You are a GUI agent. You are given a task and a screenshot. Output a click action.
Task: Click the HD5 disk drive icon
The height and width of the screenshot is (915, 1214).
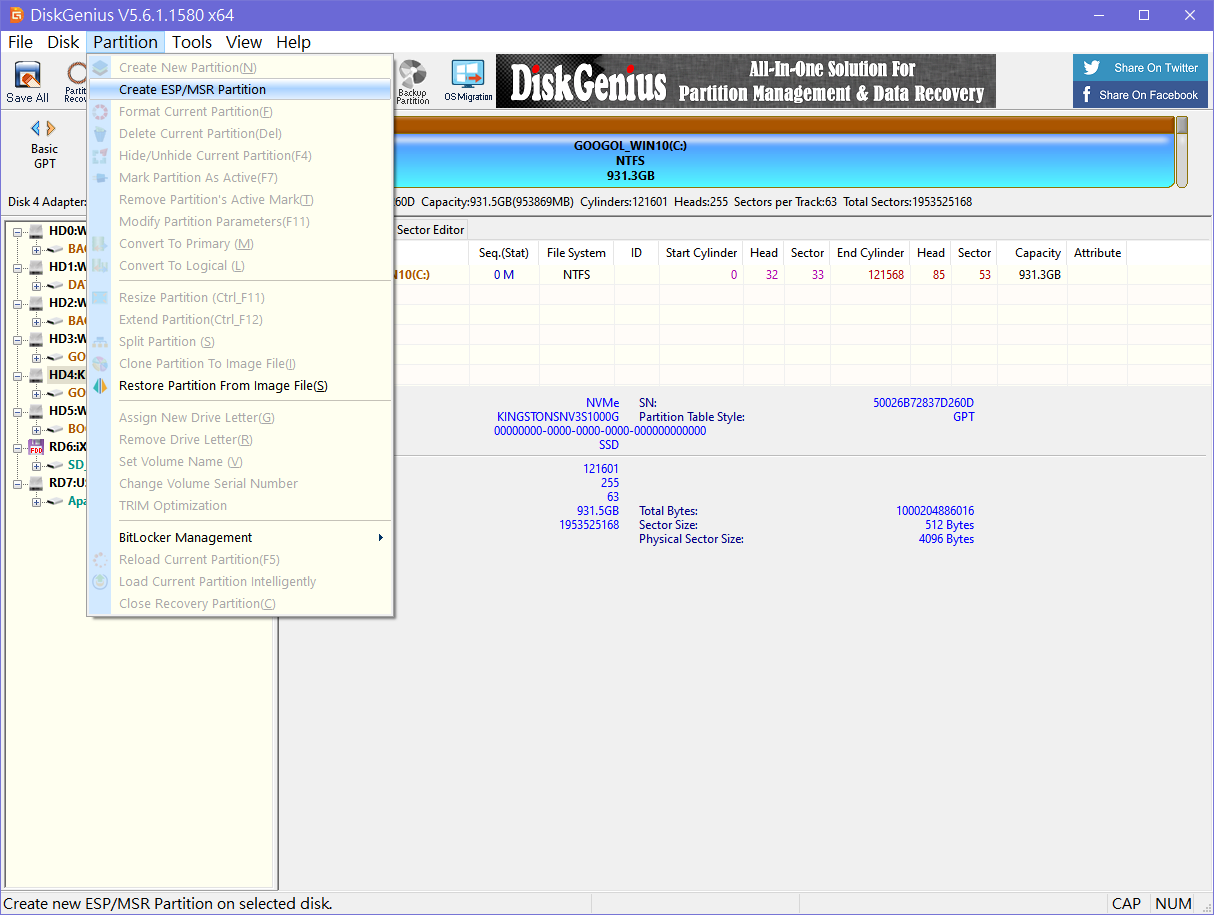pyautogui.click(x=36, y=411)
